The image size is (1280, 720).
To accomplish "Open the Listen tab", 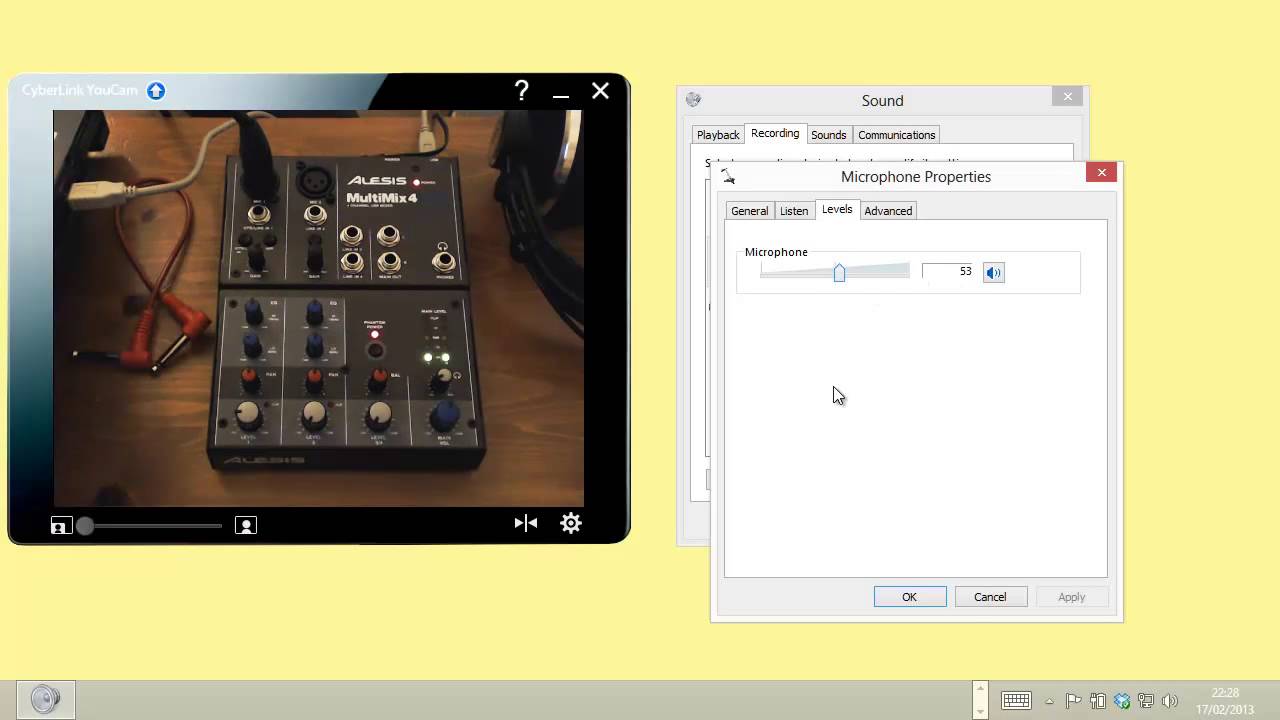I will point(794,211).
